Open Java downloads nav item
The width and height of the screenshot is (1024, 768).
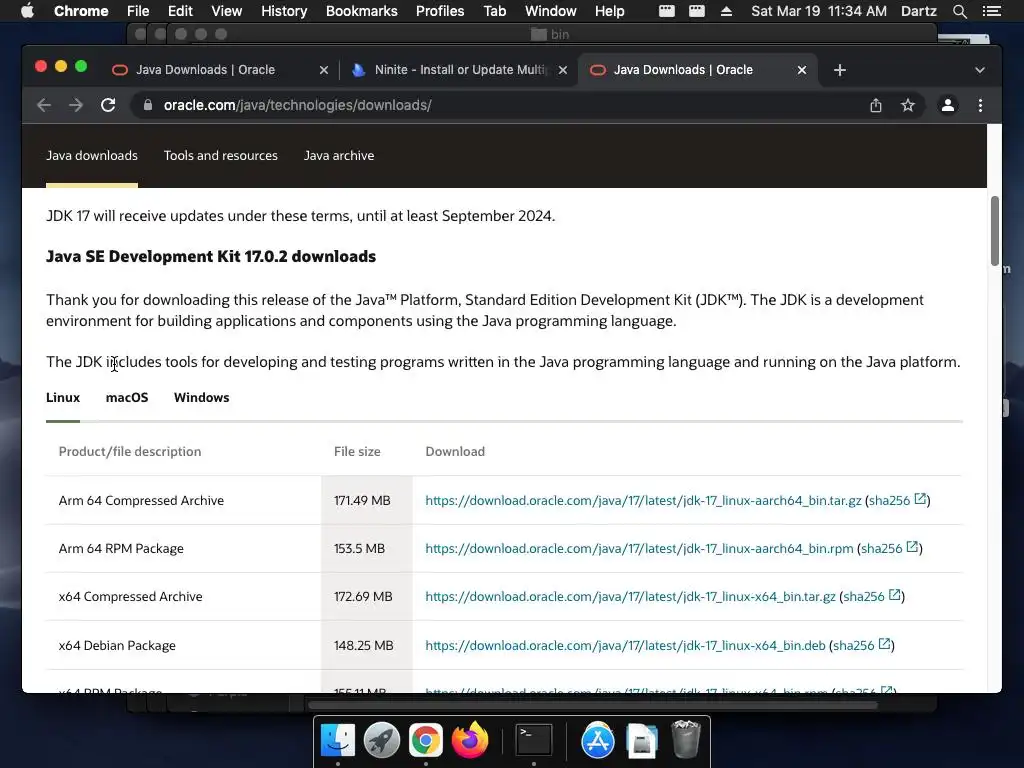(92, 155)
